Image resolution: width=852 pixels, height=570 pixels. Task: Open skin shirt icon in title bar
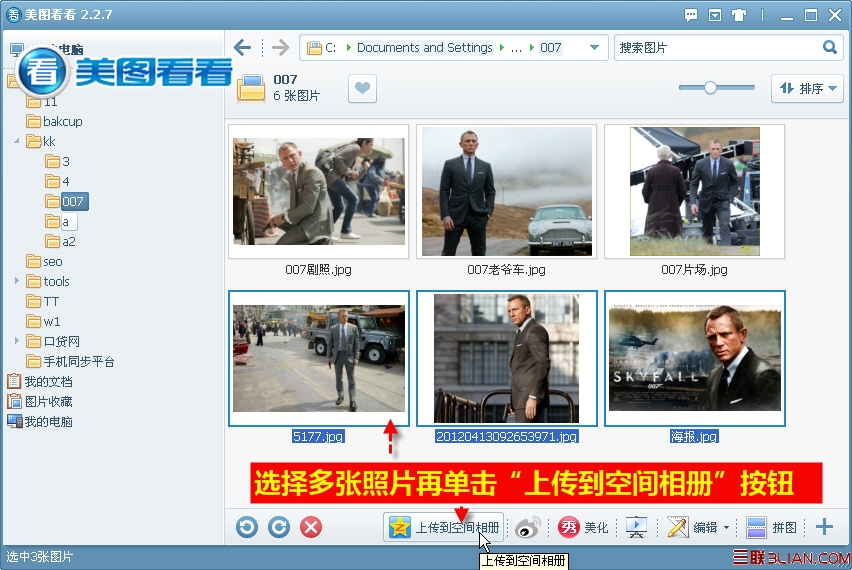click(739, 15)
